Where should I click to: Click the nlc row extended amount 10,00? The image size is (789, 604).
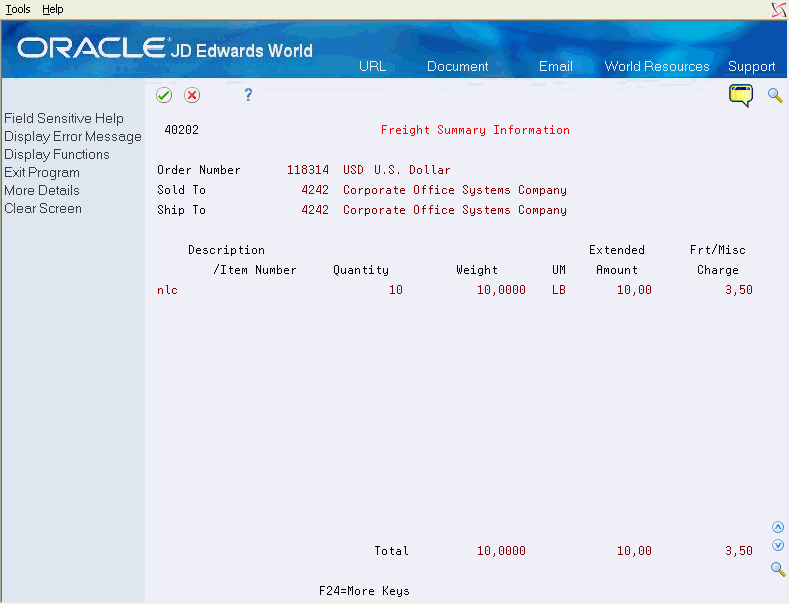coord(634,290)
